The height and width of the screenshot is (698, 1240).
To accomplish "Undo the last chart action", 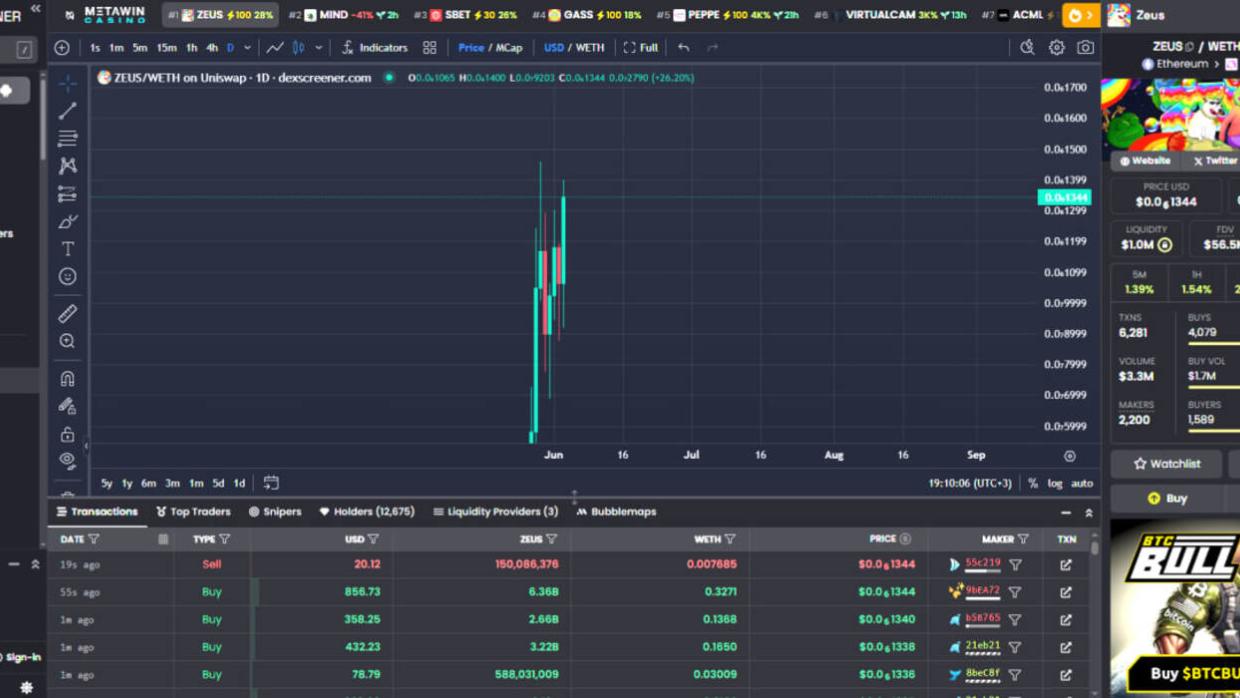I will [684, 47].
